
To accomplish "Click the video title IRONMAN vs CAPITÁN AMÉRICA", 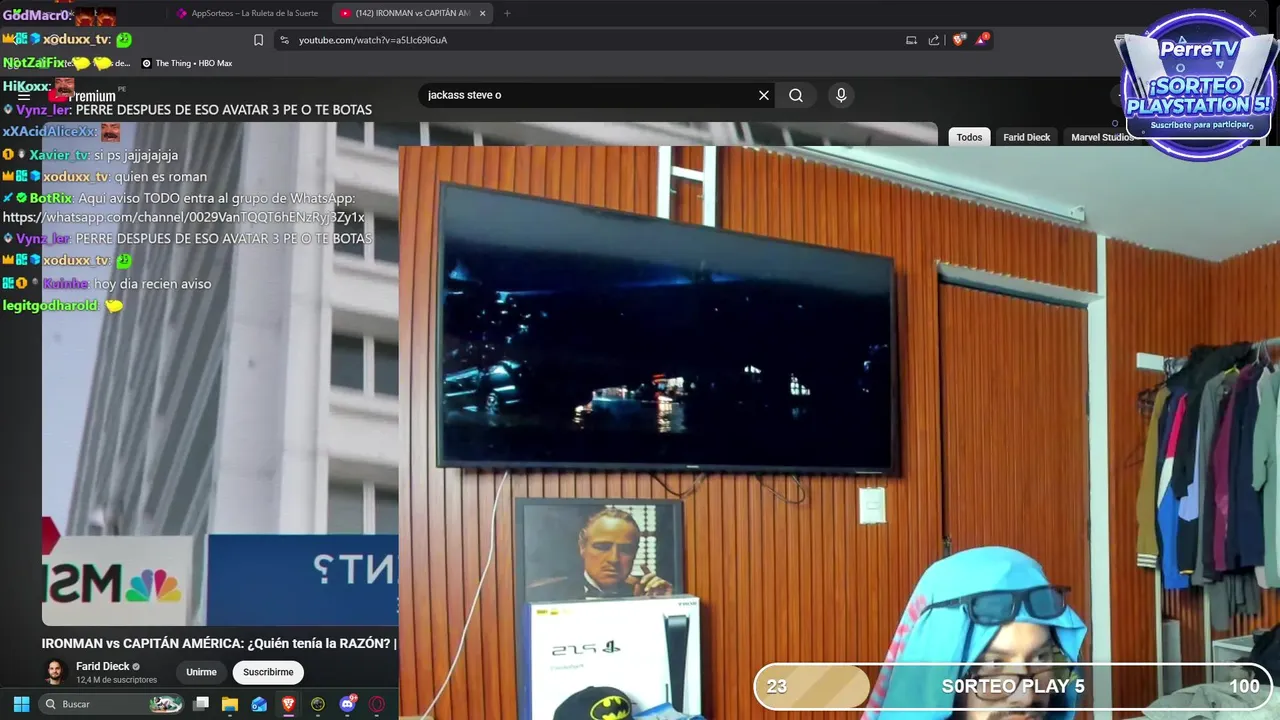I will click(219, 643).
